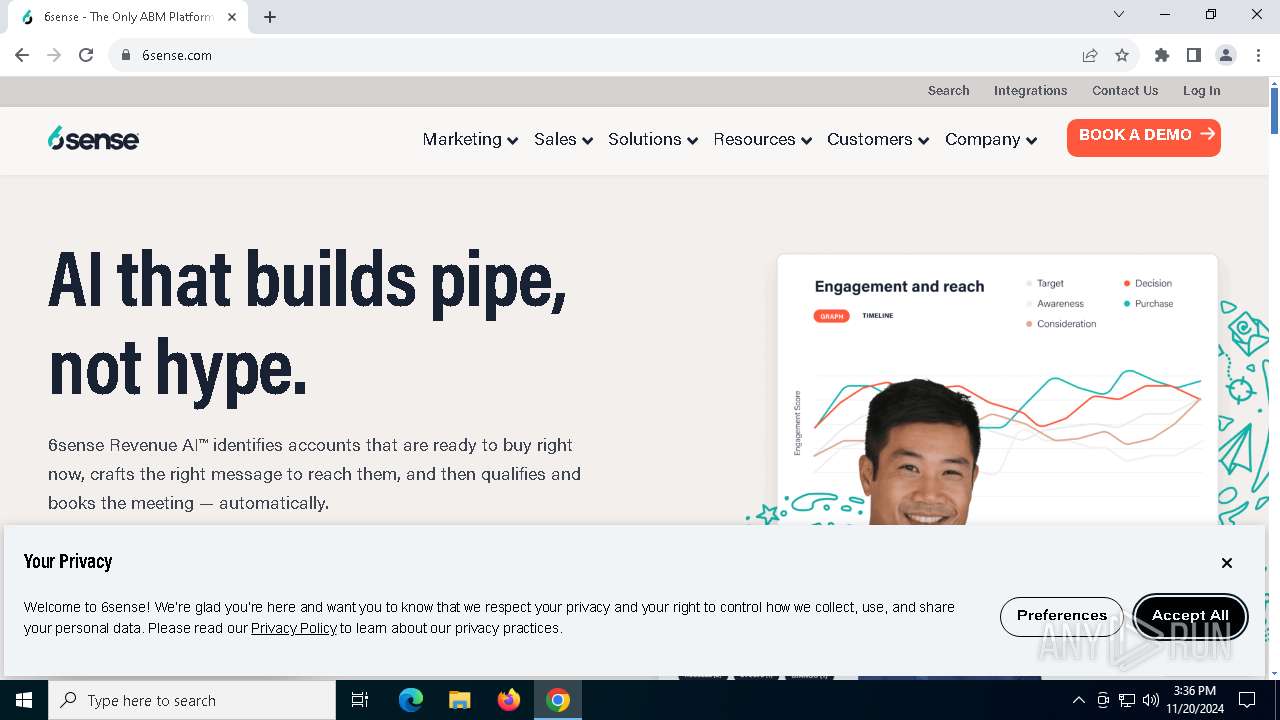Viewport: 1280px width, 720px height.
Task: Open volume control tray icon
Action: coord(1151,700)
